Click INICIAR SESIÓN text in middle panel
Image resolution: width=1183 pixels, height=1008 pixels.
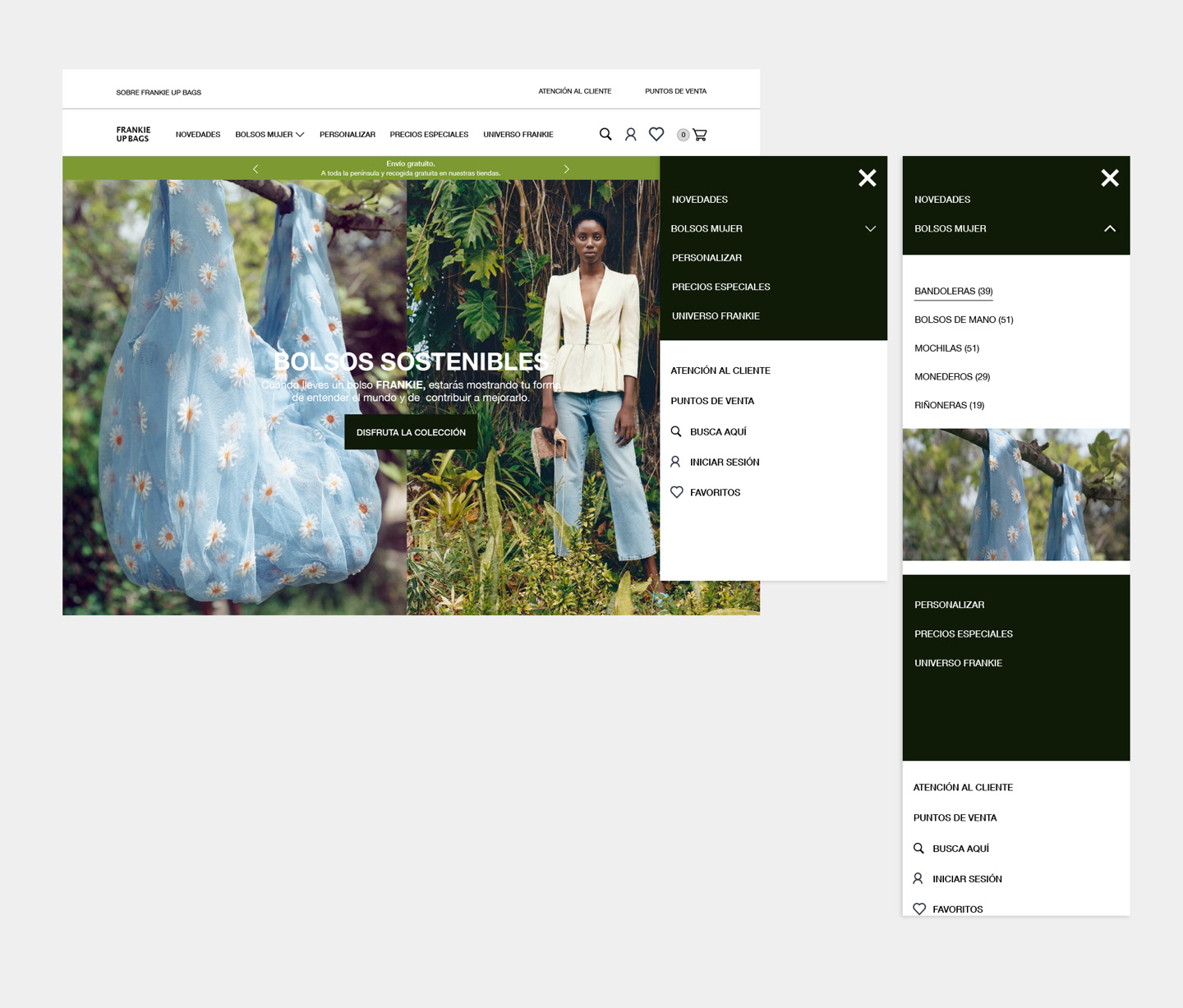(725, 462)
